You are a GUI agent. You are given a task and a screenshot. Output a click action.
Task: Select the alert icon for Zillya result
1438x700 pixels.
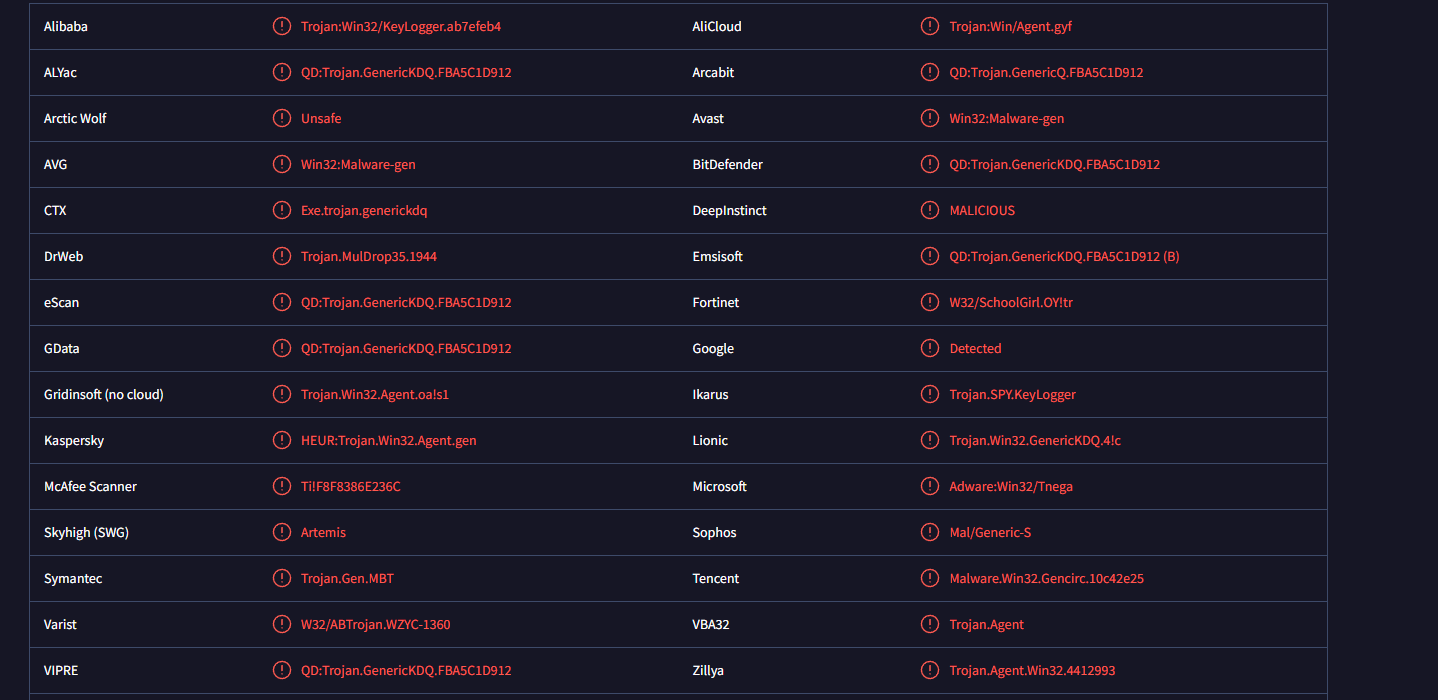[930, 670]
